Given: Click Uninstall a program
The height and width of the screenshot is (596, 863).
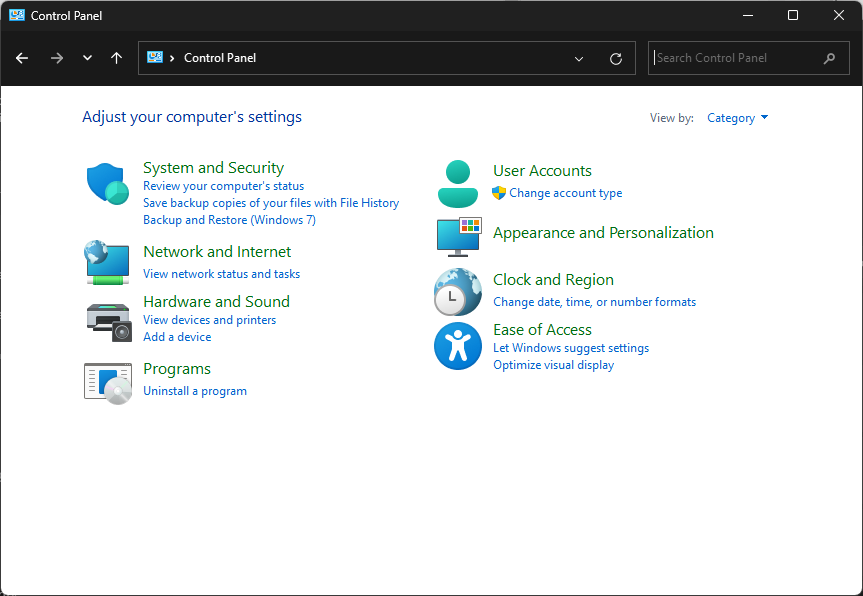Looking at the screenshot, I should [x=195, y=391].
